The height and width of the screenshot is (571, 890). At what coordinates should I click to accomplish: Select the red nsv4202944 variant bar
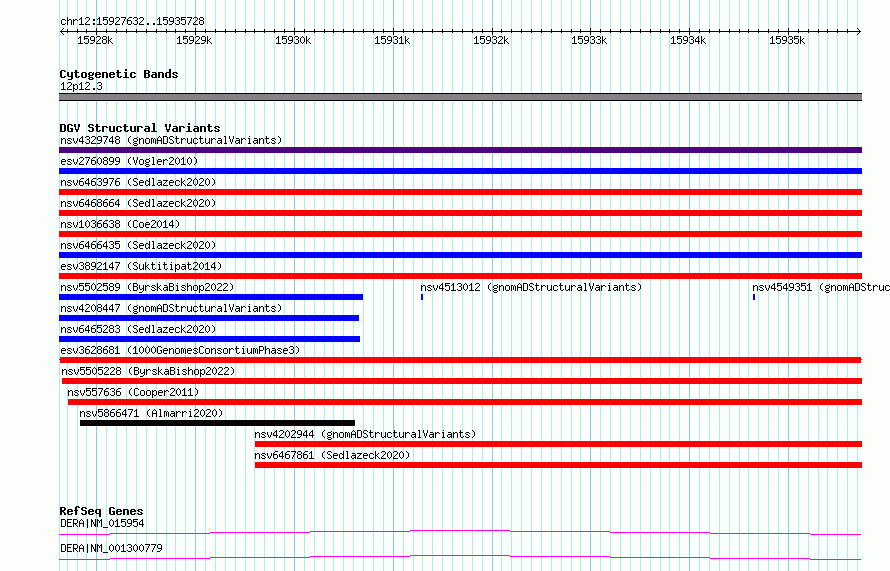click(559, 444)
